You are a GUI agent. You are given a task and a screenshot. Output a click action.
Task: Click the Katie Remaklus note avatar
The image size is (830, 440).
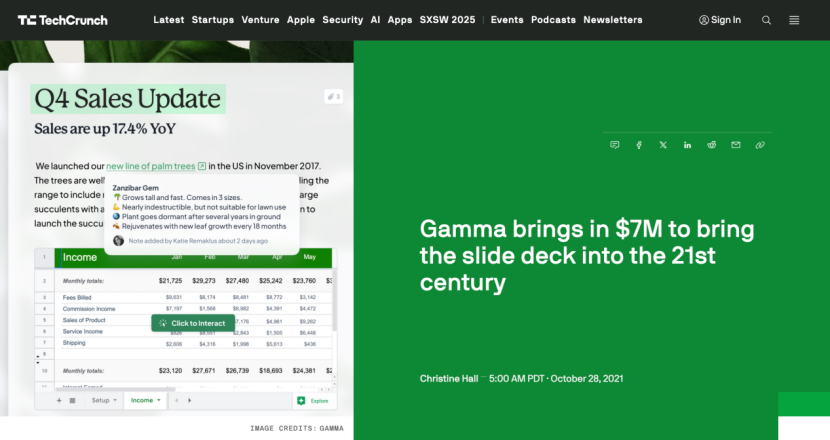pos(119,241)
